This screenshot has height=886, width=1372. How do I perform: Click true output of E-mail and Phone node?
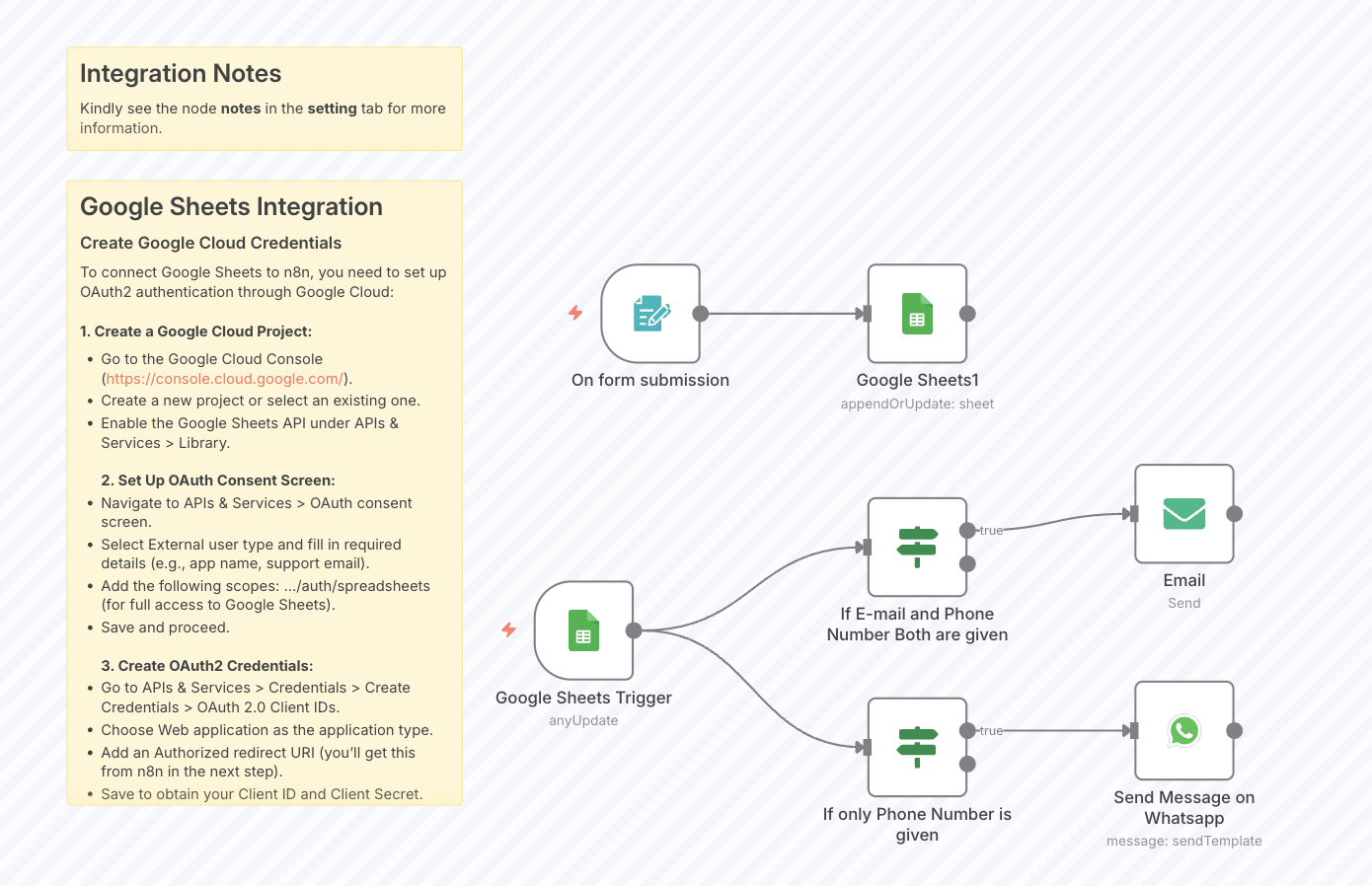coord(967,530)
